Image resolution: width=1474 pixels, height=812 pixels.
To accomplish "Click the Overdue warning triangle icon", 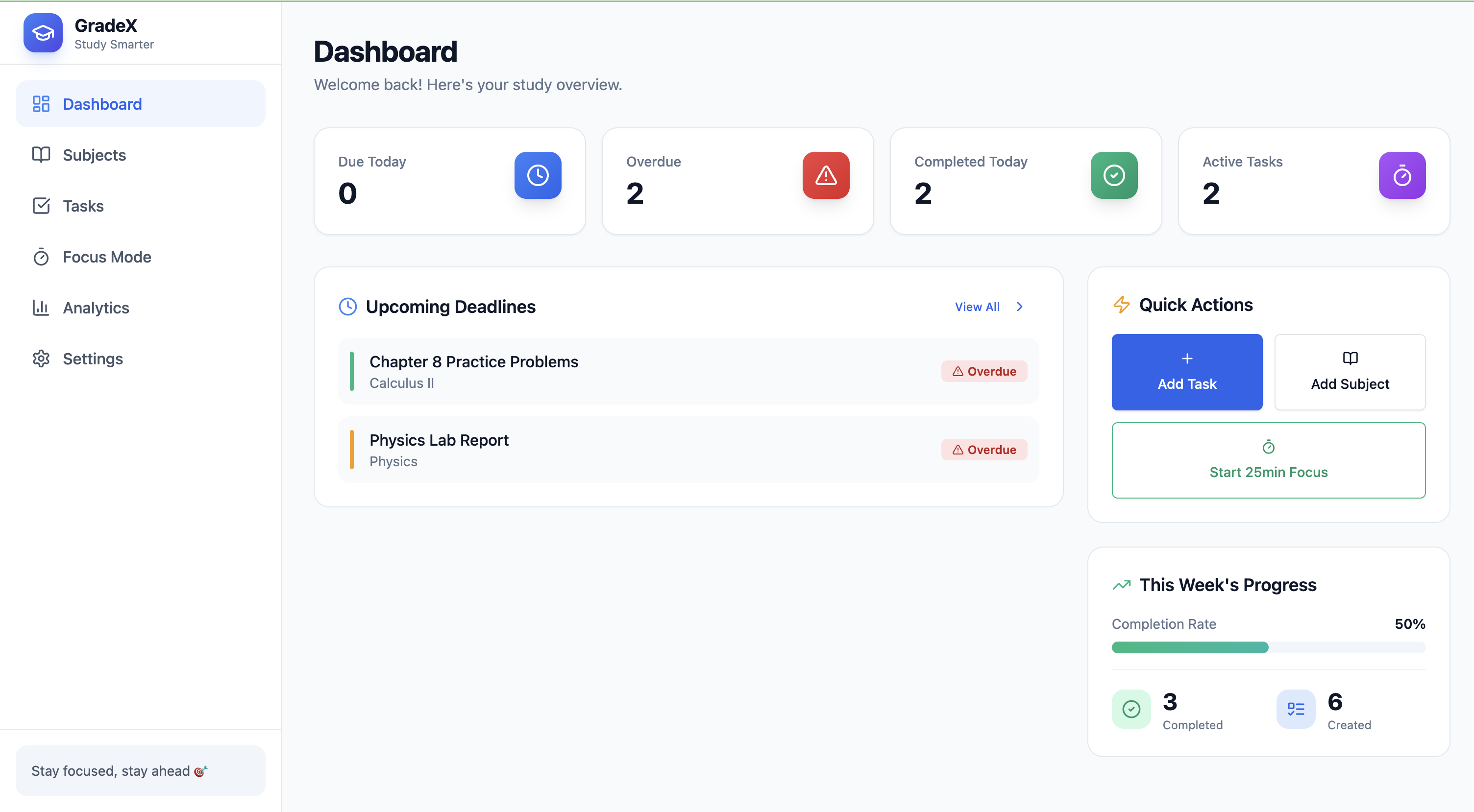I will tap(825, 175).
